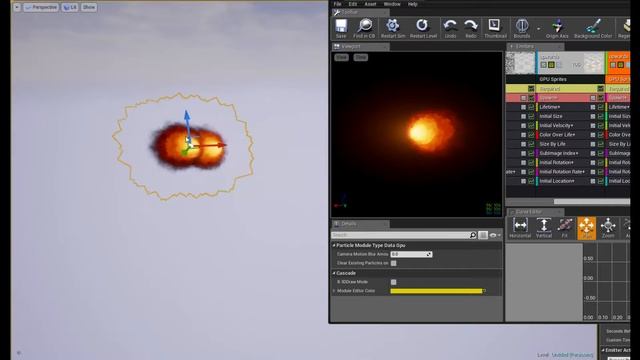Screen dimensions: 640x360
Task: Click the magnifier icon in Details search
Action: (x=473, y=235)
